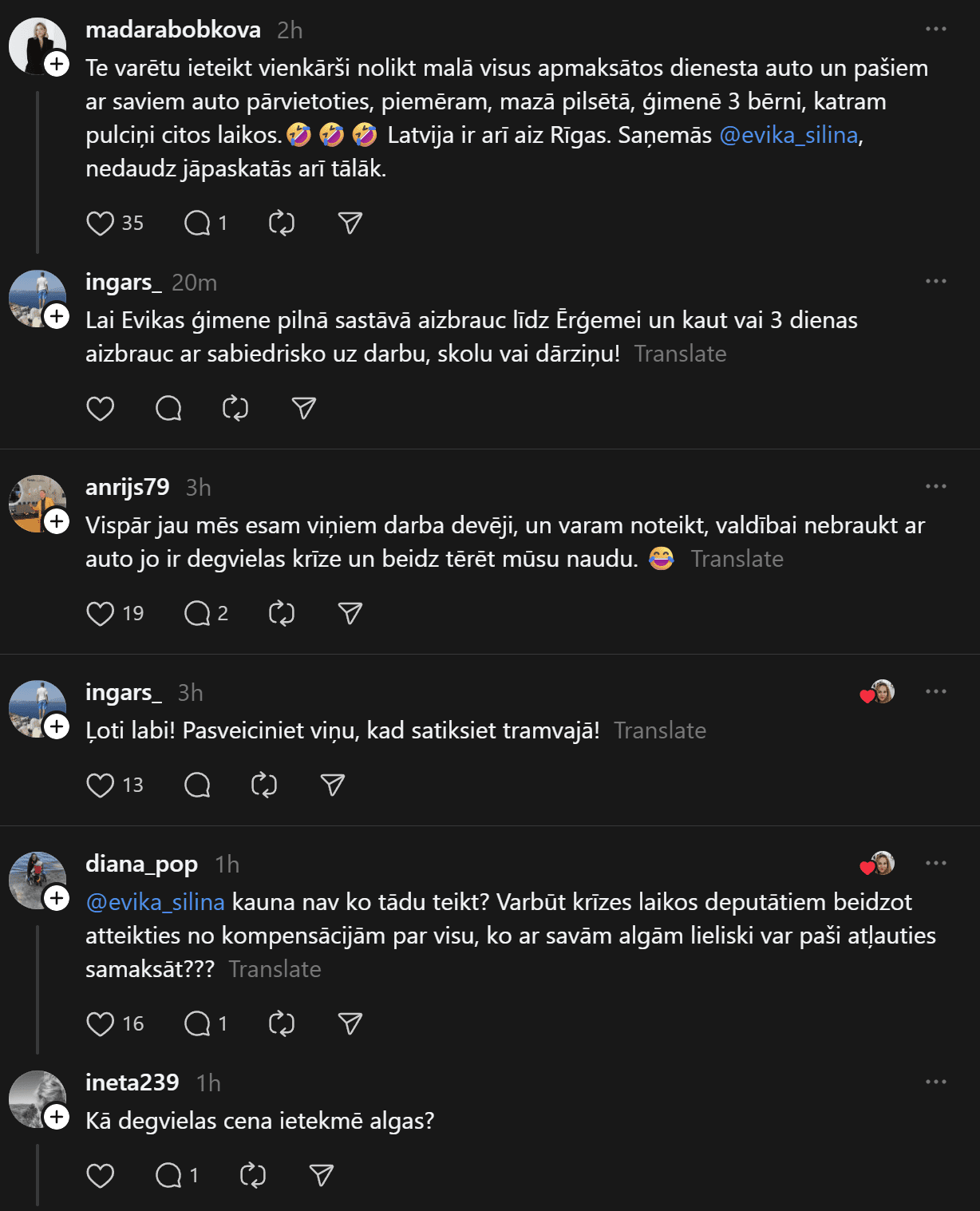Share ingars_ tramvajā comment
980x1211 pixels.
tap(333, 786)
